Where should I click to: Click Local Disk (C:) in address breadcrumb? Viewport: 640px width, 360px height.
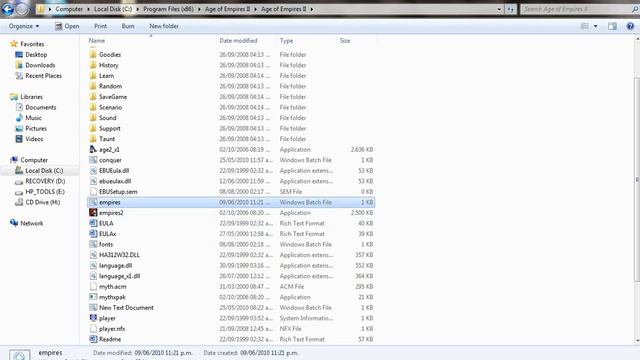pos(113,9)
